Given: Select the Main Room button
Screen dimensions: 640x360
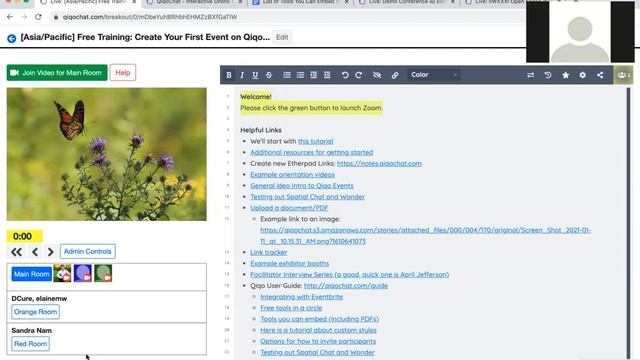Looking at the screenshot, I should [31, 274].
